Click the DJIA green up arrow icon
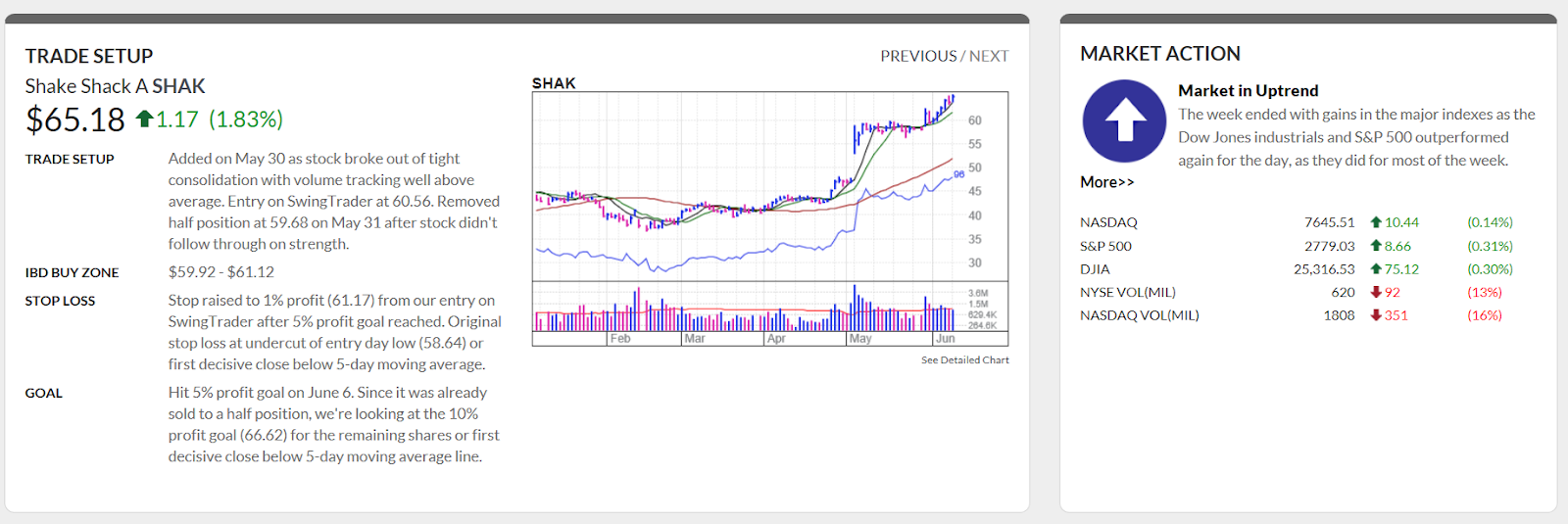This screenshot has height=524, width=1568. [1376, 268]
